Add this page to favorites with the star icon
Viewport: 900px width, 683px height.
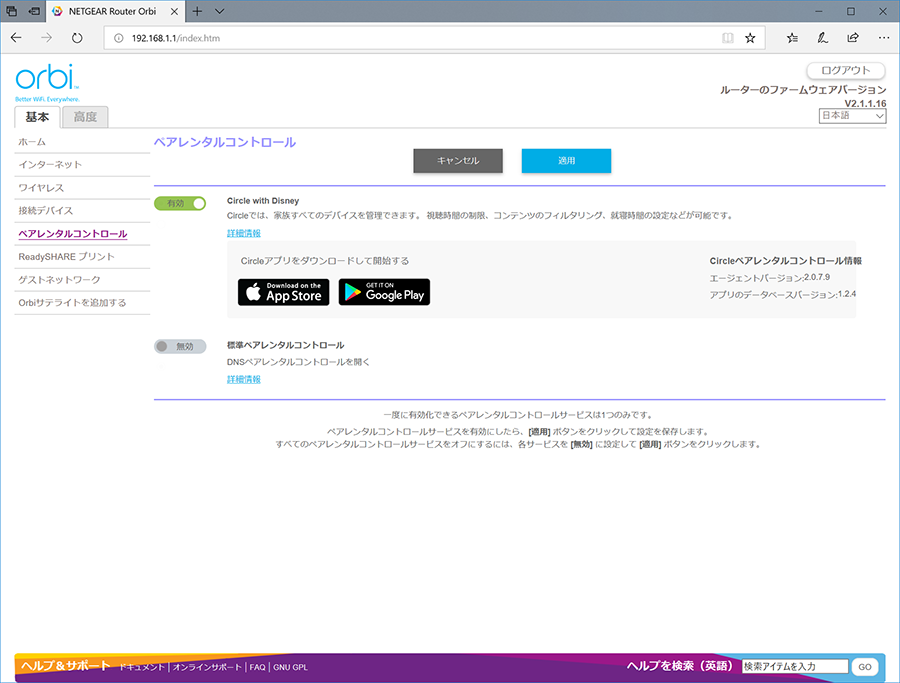click(750, 38)
